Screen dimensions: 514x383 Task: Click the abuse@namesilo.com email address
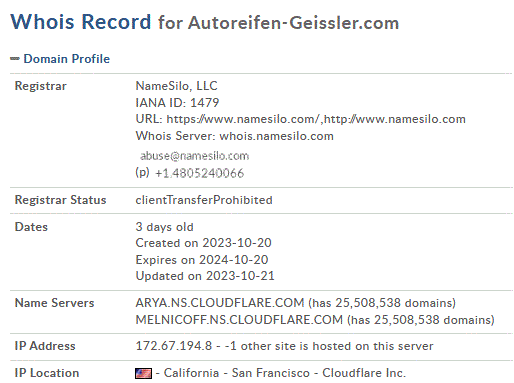click(194, 156)
